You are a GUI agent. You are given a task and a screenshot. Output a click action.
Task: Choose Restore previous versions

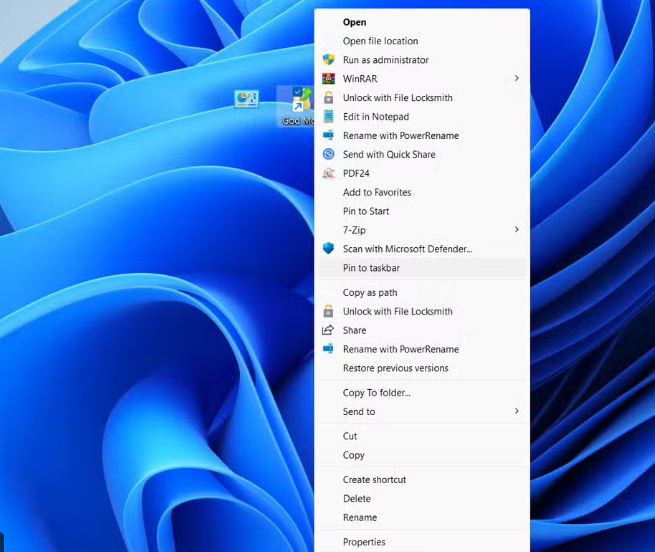pyautogui.click(x=395, y=368)
